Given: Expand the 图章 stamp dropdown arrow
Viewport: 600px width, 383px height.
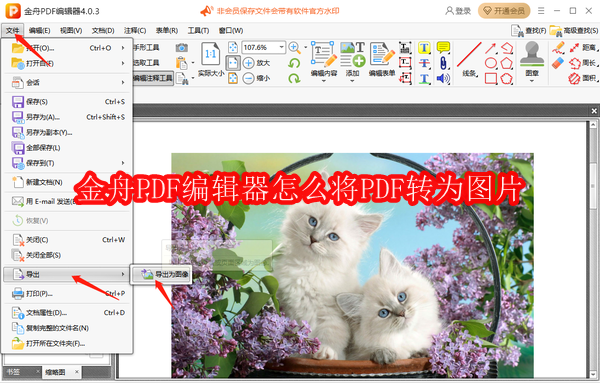Looking at the screenshot, I should click(x=532, y=81).
